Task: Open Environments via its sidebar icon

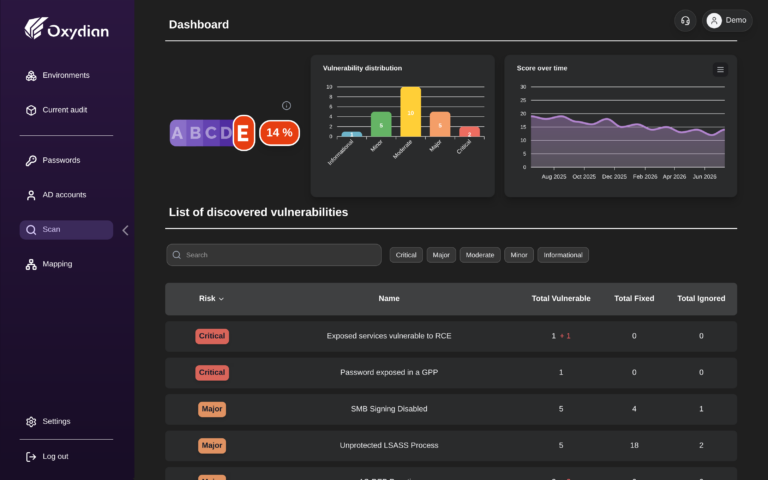Action: click(x=31, y=75)
